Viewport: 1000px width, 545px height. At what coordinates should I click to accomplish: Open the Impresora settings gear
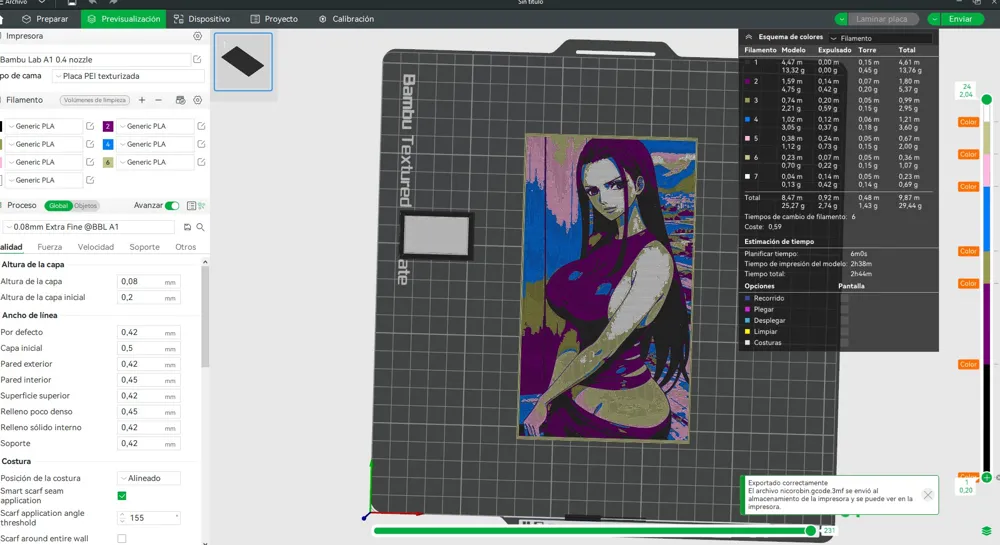tap(198, 36)
